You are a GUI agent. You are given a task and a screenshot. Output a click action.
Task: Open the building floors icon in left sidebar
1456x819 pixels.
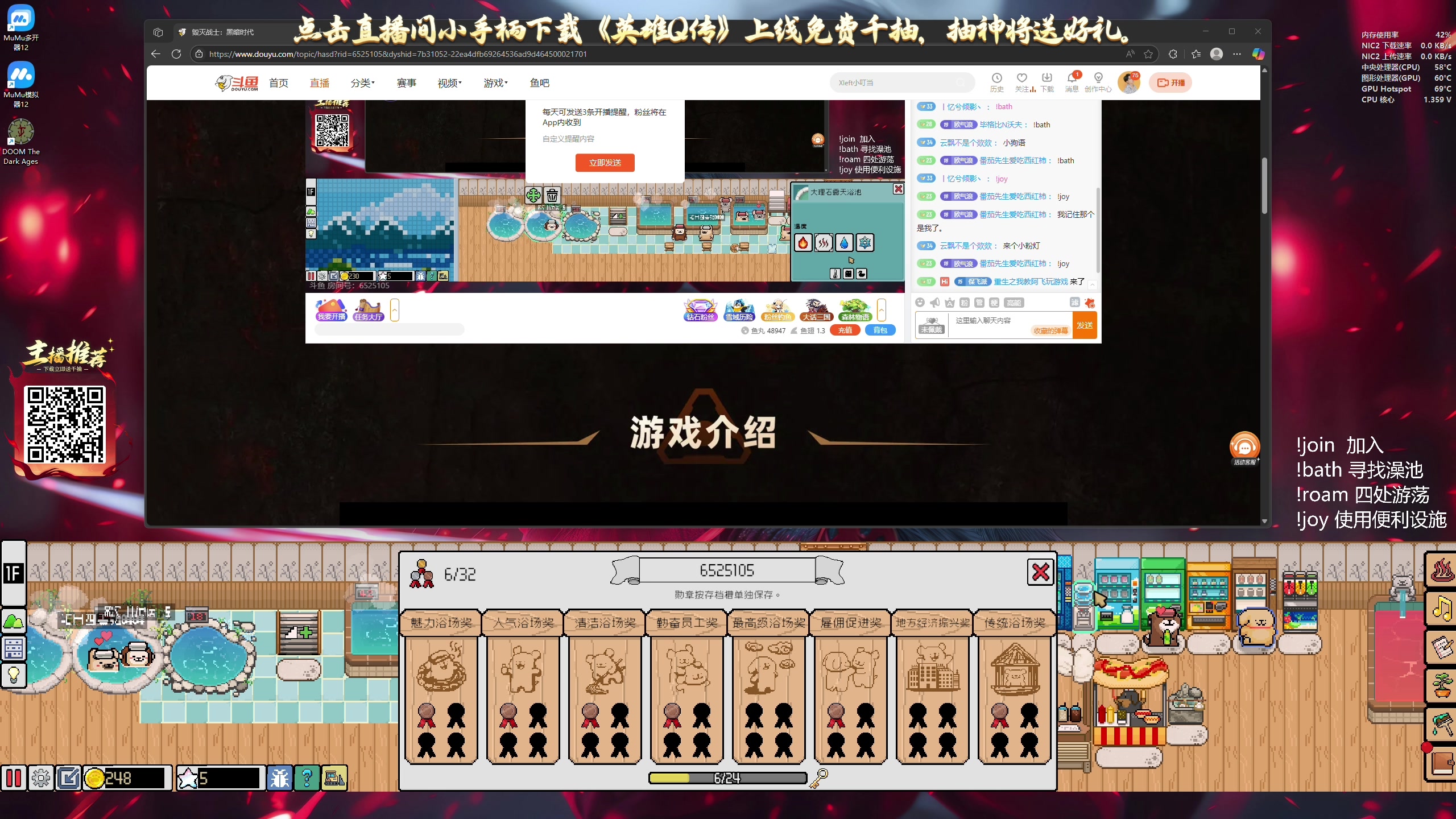pos(13,648)
